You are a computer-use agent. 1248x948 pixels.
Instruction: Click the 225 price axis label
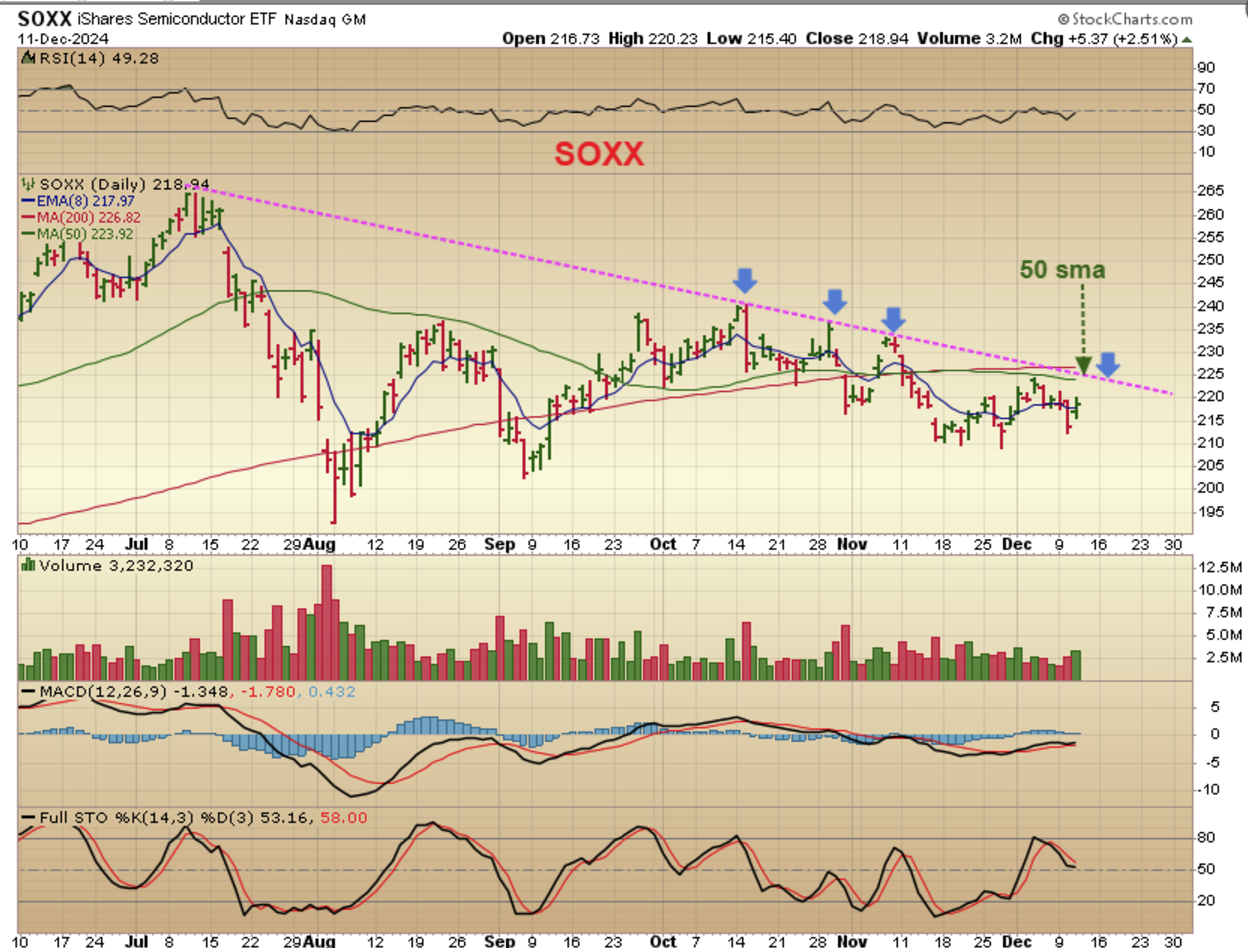[1211, 373]
